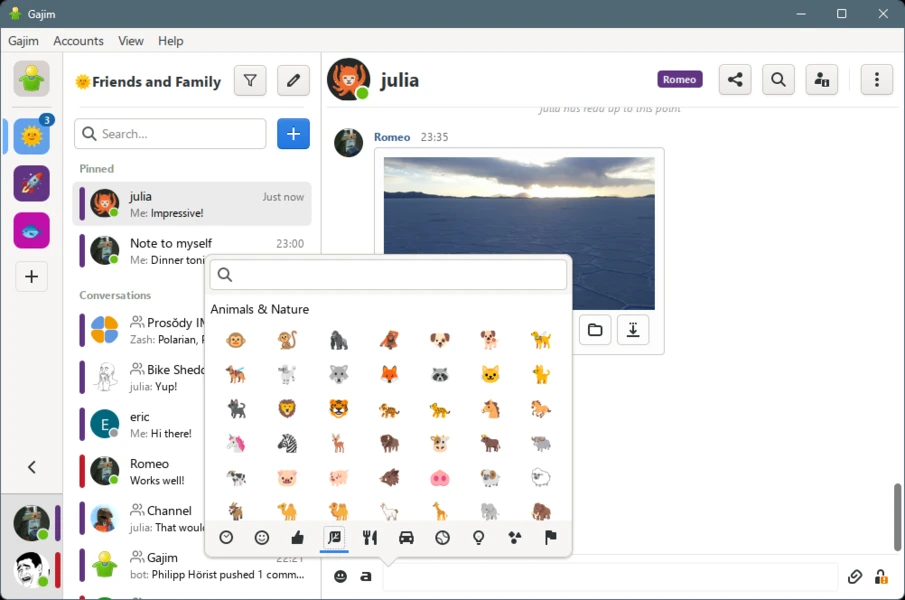Click the chat history scrollbar
Screen dimensions: 905x600
(896, 515)
